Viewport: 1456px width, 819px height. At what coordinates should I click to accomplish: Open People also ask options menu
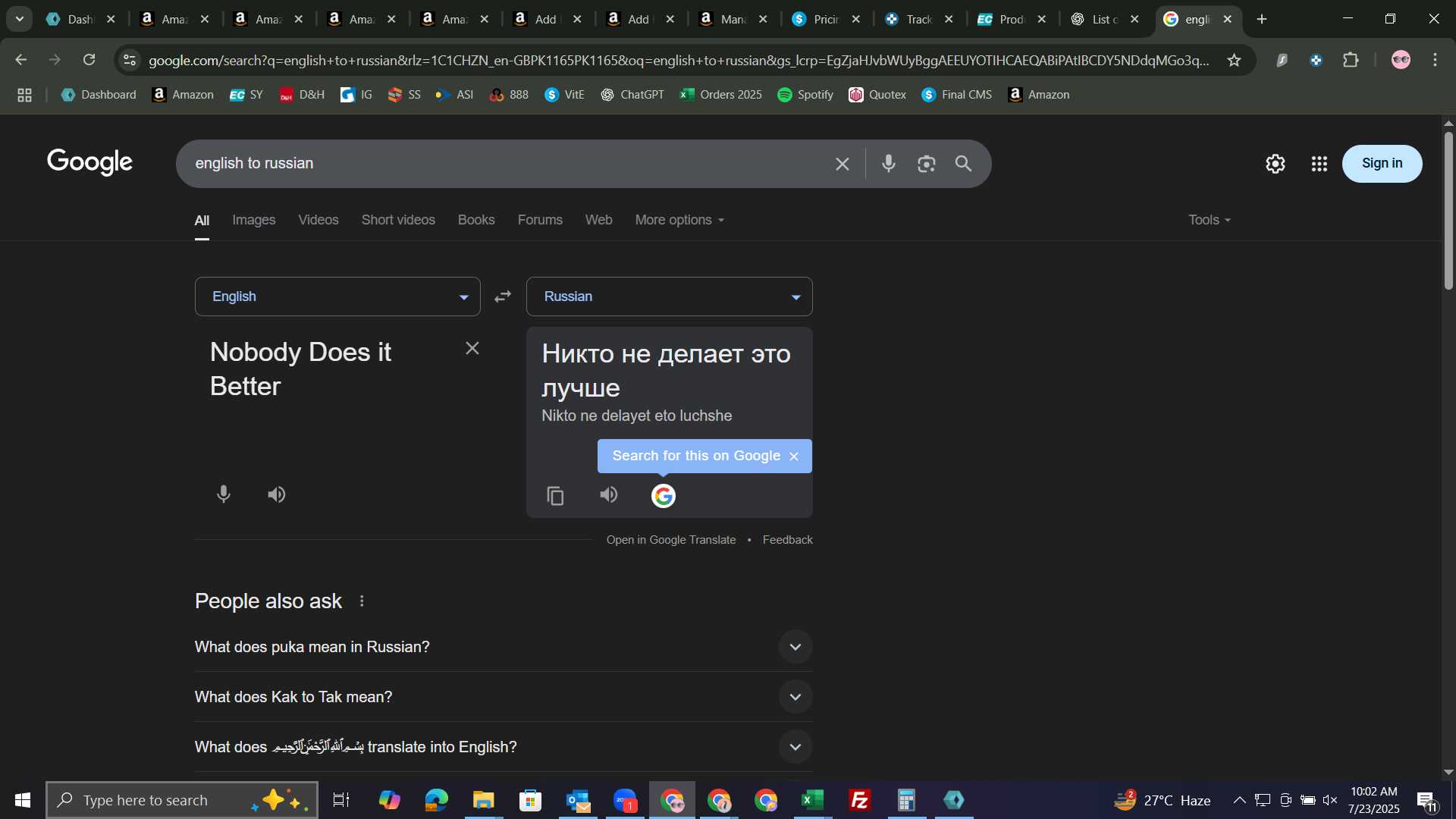click(362, 601)
